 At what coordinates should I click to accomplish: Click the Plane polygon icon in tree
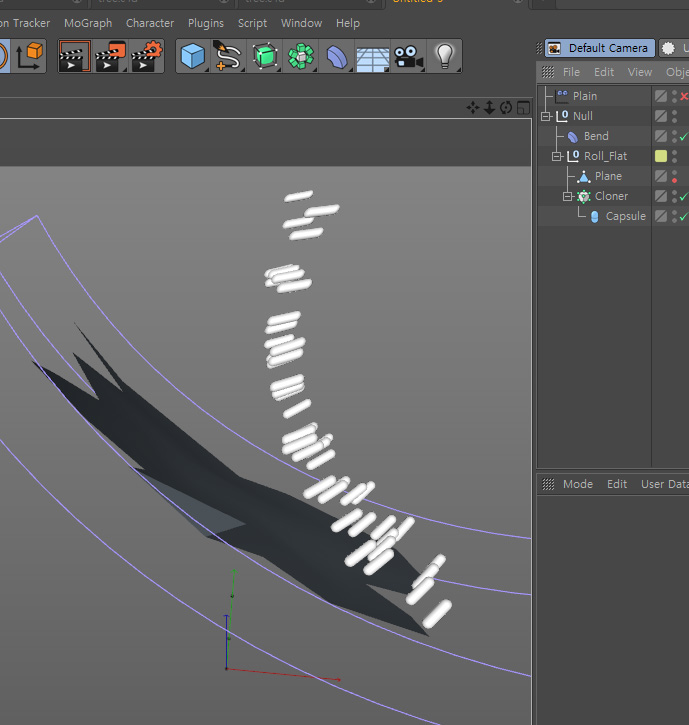[584, 176]
